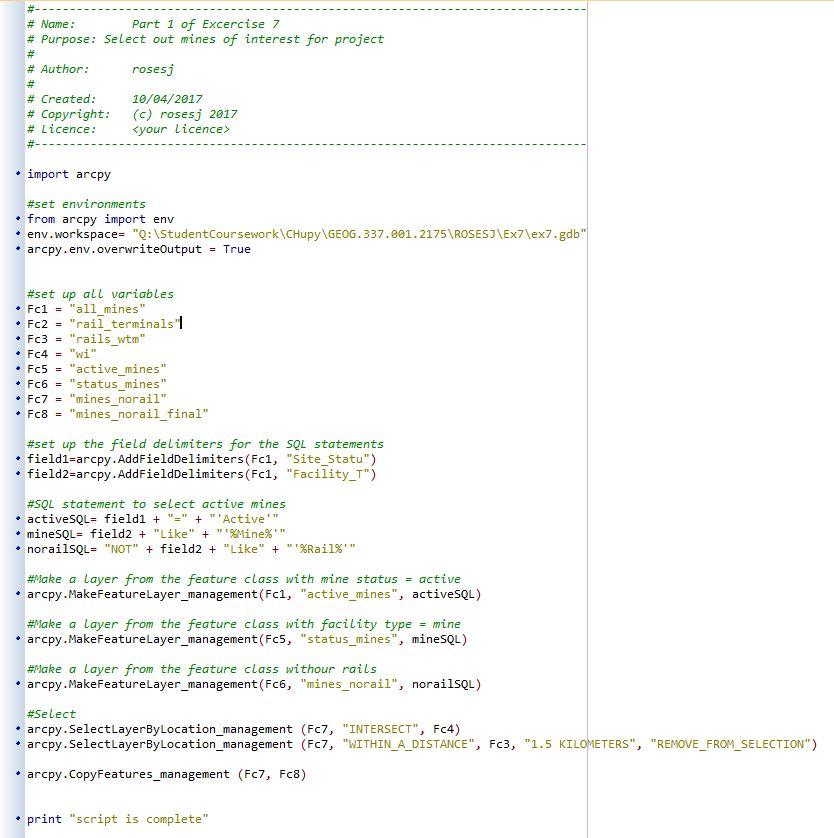Click the '#set up all variables' comment
The image size is (834, 838).
100,294
